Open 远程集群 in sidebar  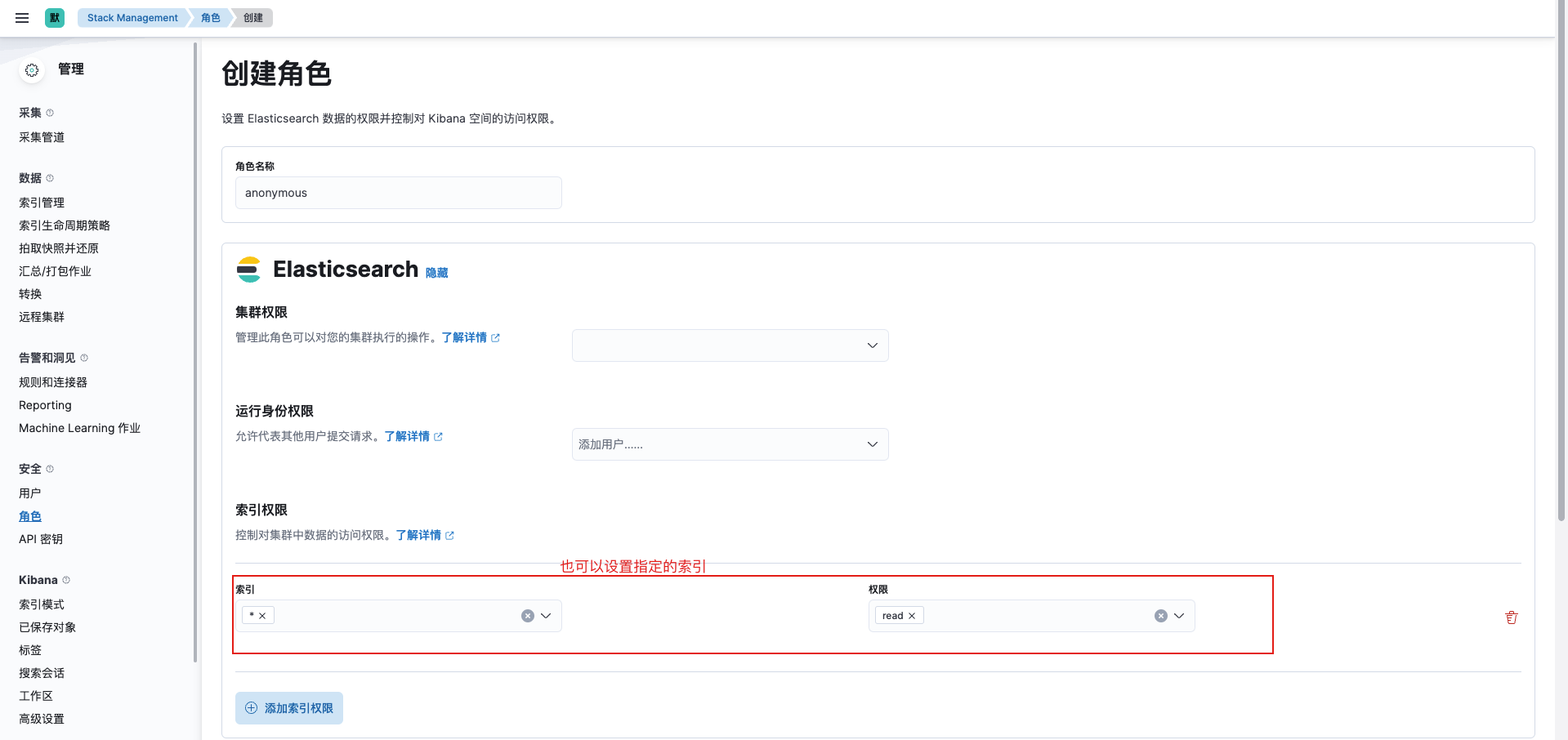[x=42, y=317]
